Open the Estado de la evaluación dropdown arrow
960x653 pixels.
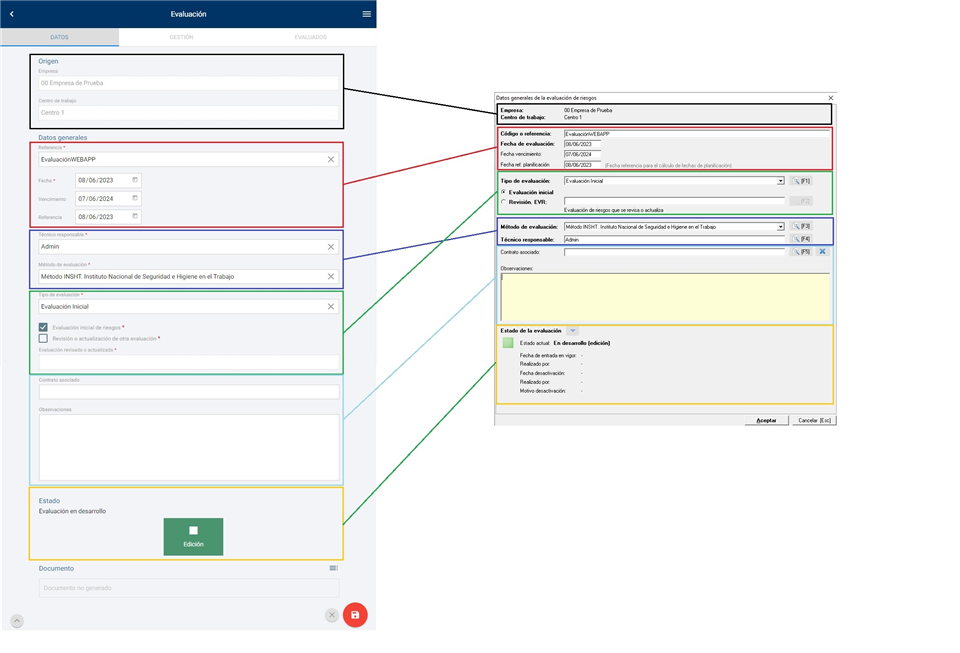tap(572, 330)
